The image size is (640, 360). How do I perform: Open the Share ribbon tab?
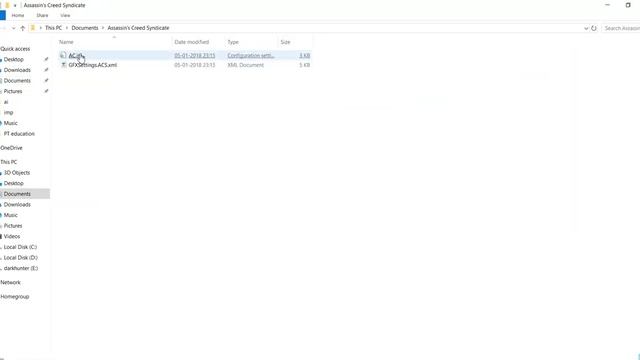point(42,16)
